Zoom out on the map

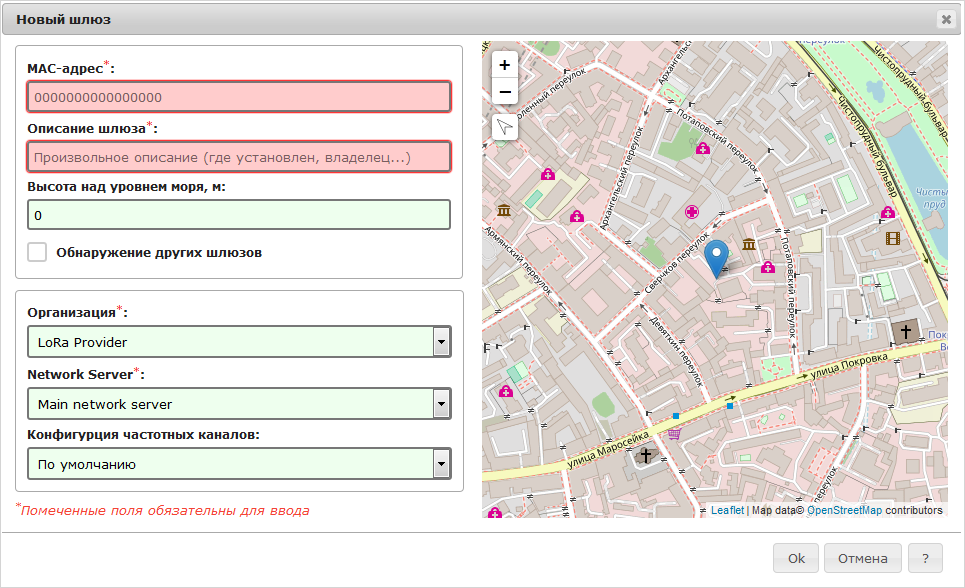(x=505, y=92)
